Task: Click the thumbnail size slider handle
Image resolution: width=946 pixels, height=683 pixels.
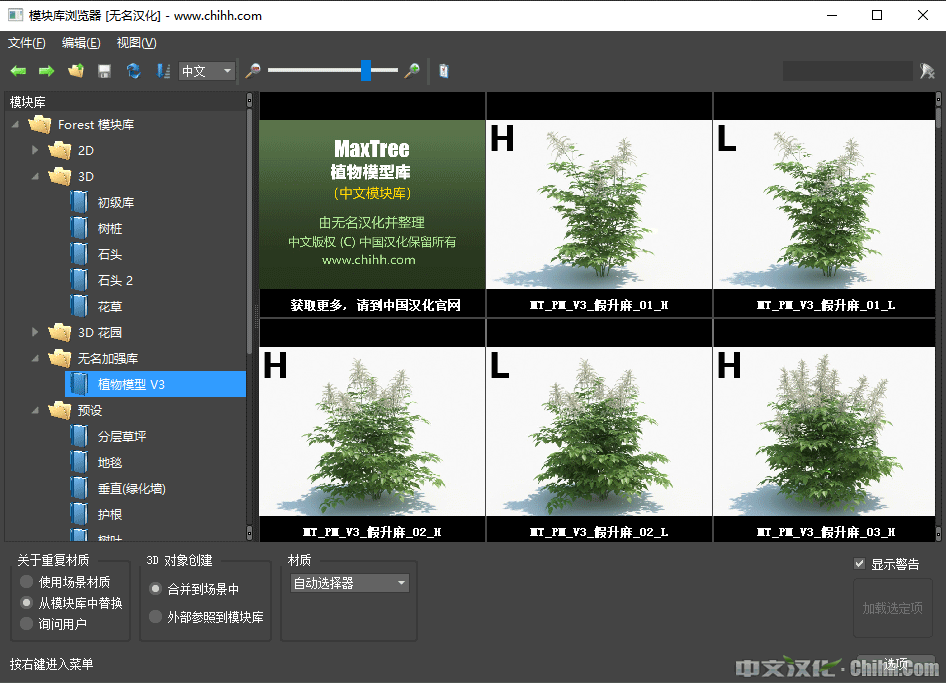Action: click(x=366, y=70)
